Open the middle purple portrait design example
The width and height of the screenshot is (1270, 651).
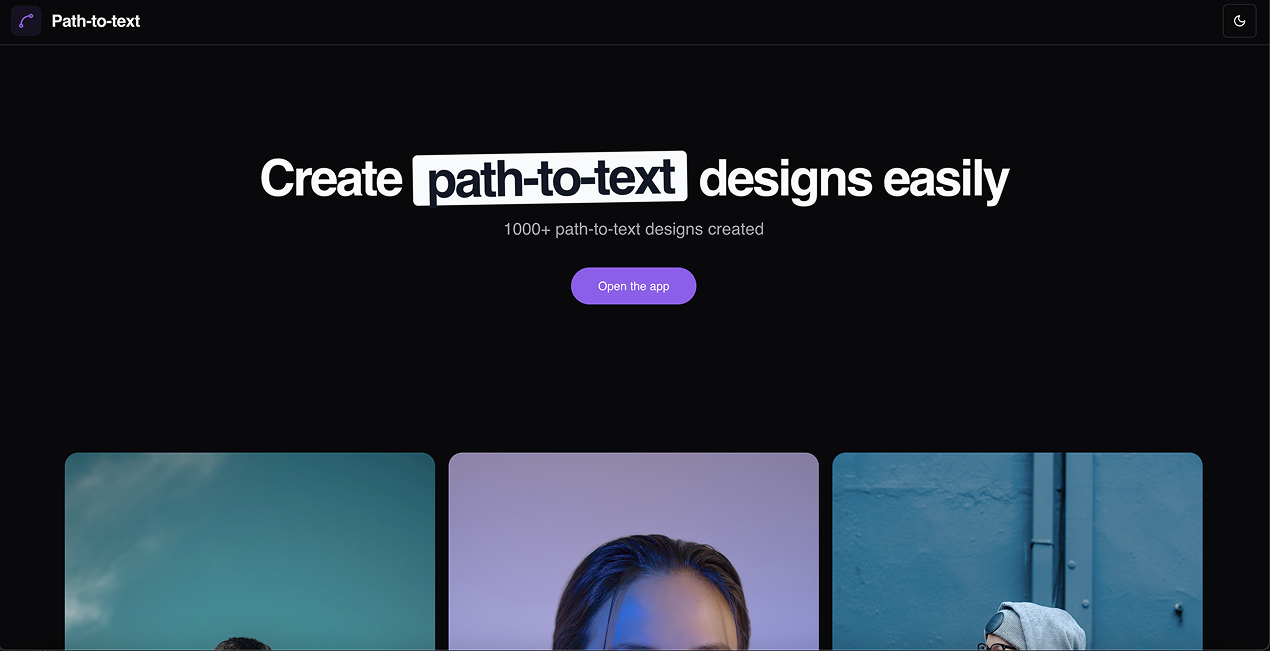pyautogui.click(x=633, y=550)
